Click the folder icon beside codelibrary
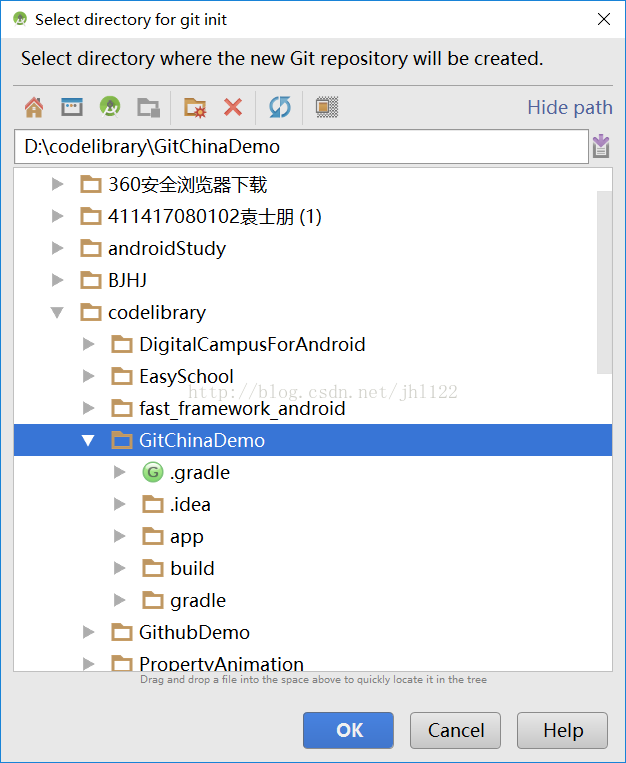 (91, 312)
